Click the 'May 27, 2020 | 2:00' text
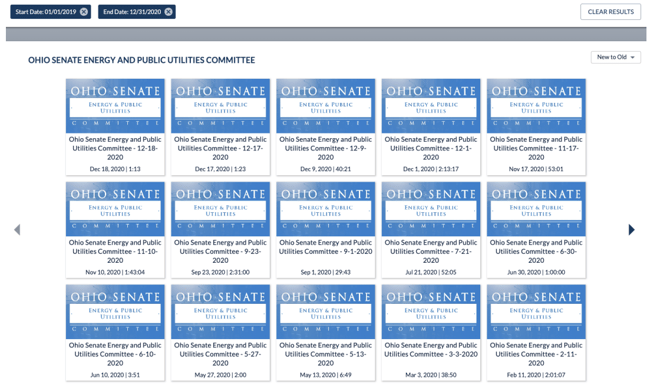650x385 pixels. 221,375
